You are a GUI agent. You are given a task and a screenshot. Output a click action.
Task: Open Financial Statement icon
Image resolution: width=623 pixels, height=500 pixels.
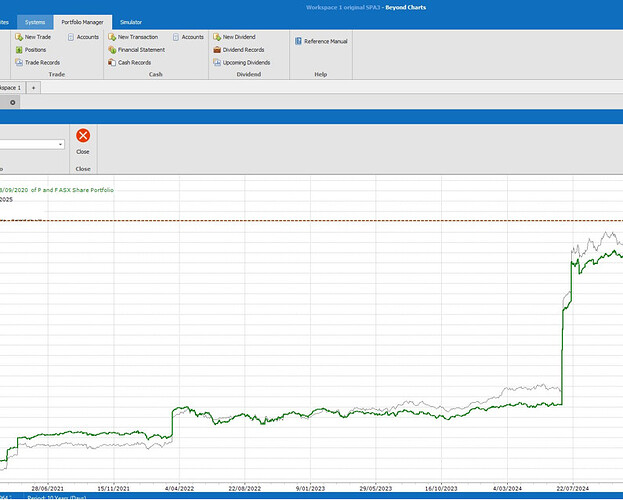pos(112,50)
